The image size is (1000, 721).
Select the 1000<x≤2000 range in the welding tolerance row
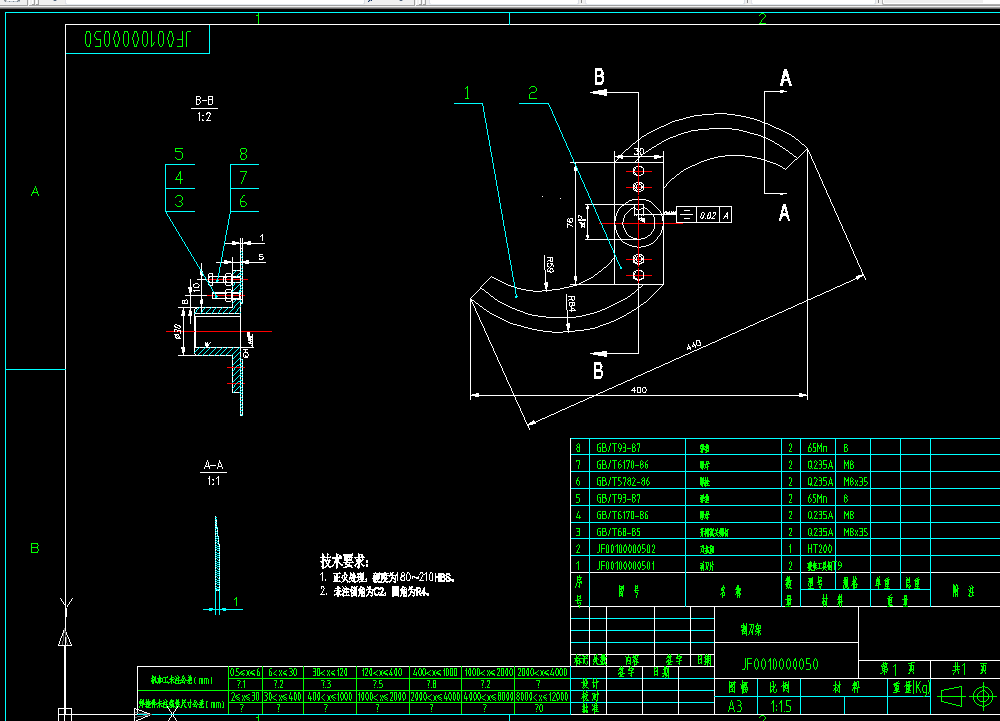(x=381, y=697)
